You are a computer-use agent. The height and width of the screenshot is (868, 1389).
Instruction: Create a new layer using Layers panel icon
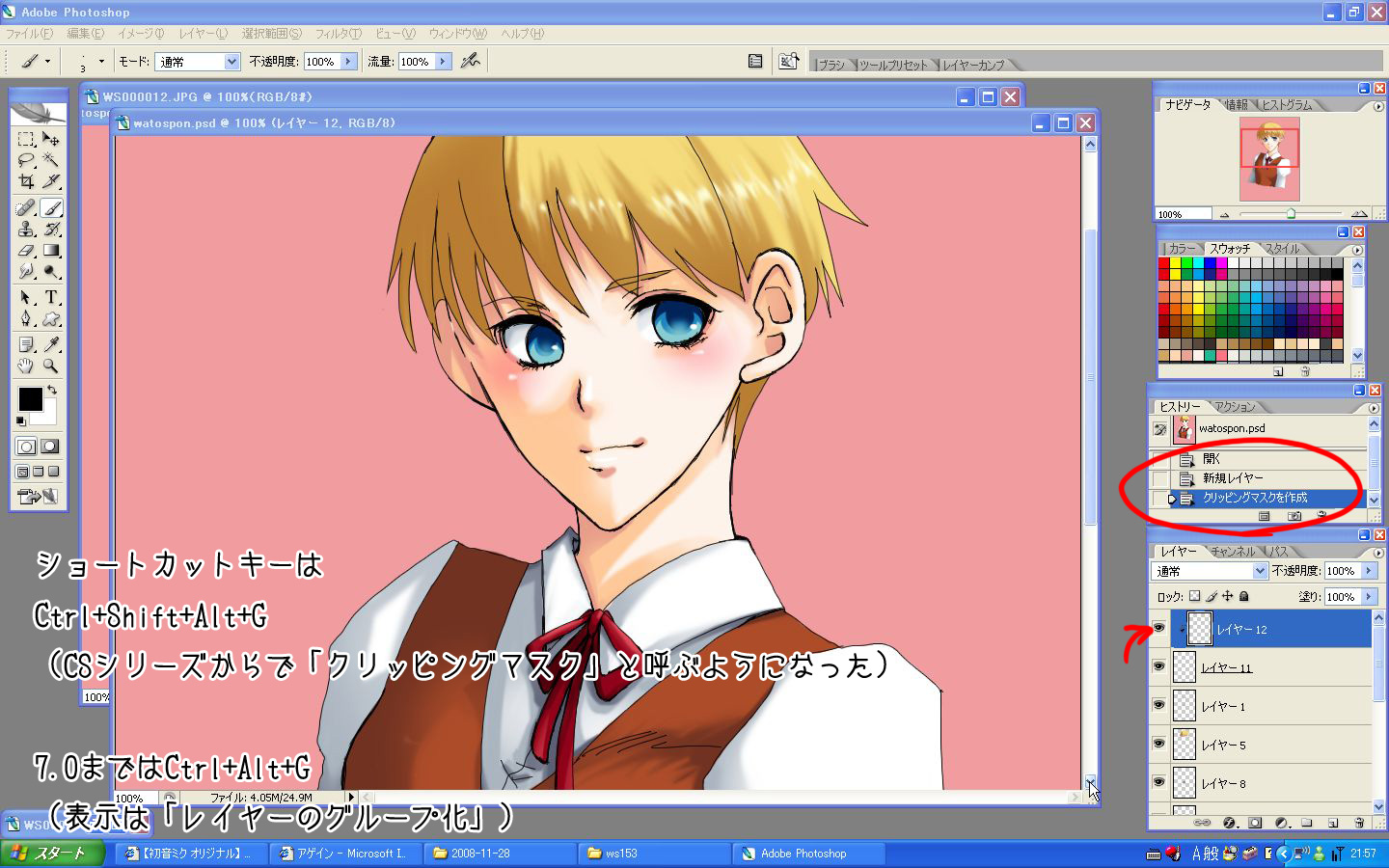pyautogui.click(x=1333, y=823)
